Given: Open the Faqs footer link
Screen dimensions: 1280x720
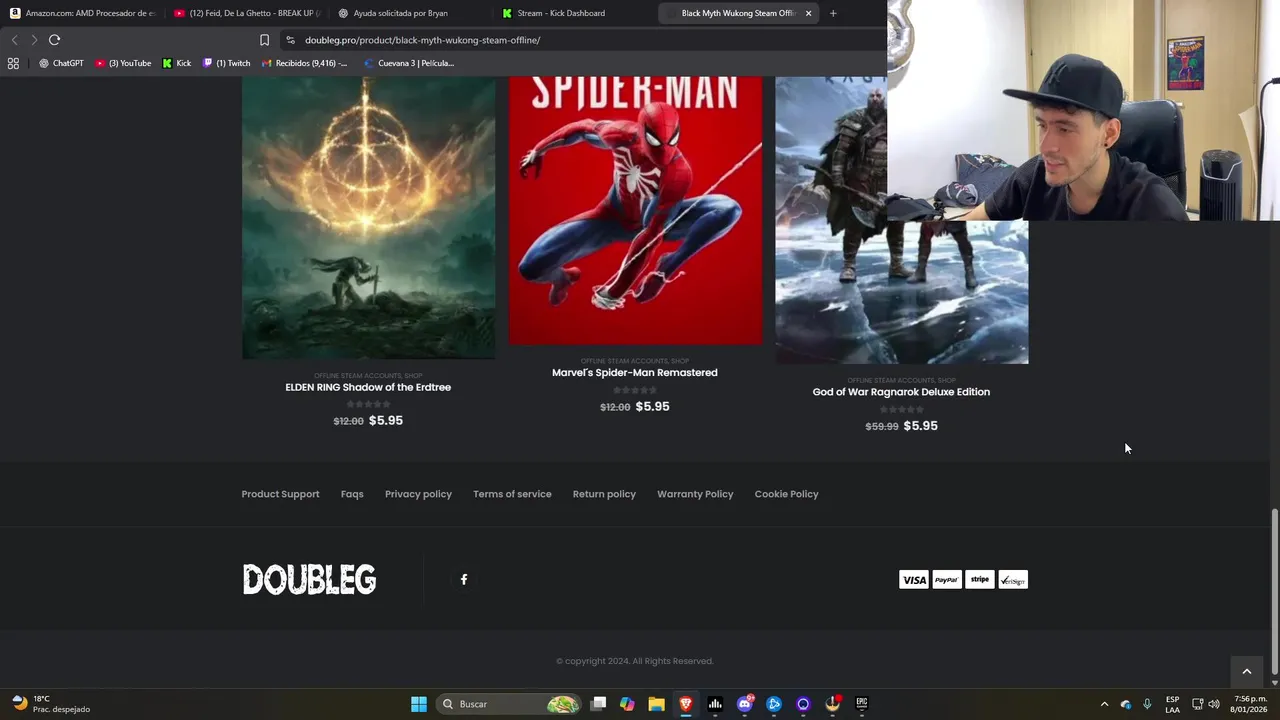Looking at the screenshot, I should pyautogui.click(x=352, y=494).
